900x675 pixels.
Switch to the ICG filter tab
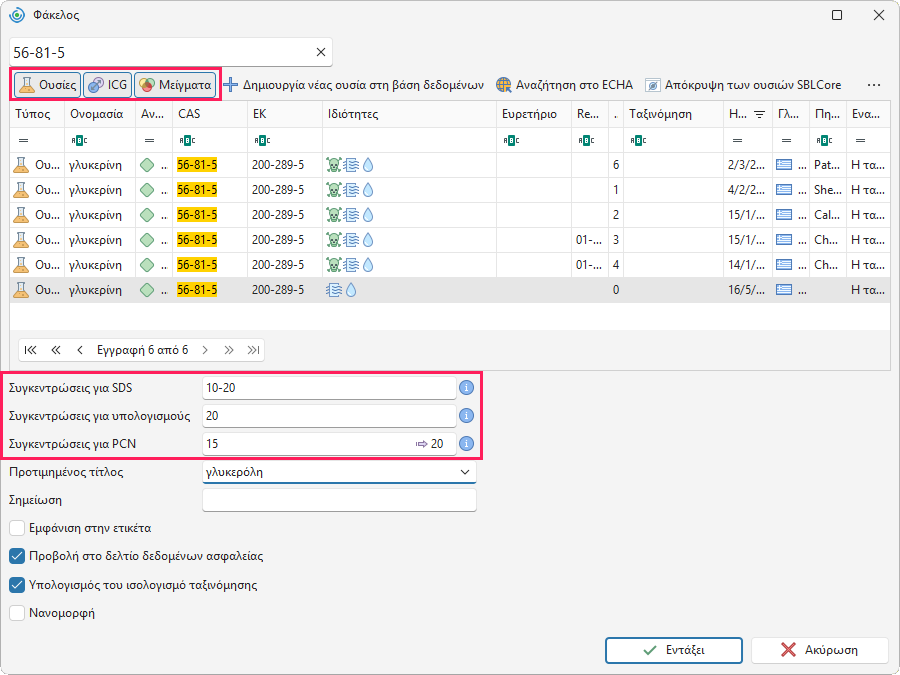[x=108, y=85]
